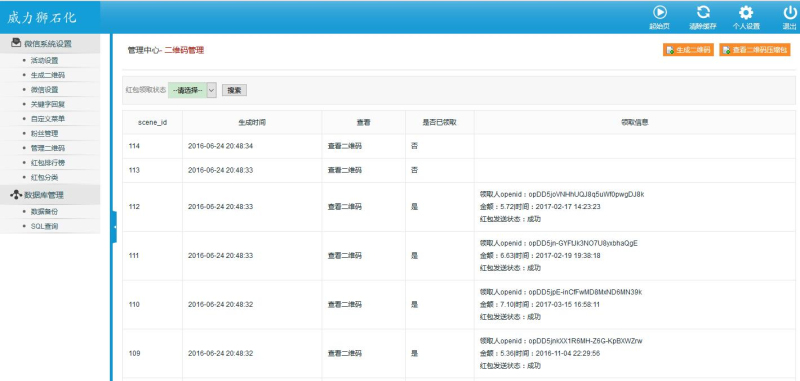Click the openid text for scene_id 110
The image size is (800, 381).
[561, 292]
